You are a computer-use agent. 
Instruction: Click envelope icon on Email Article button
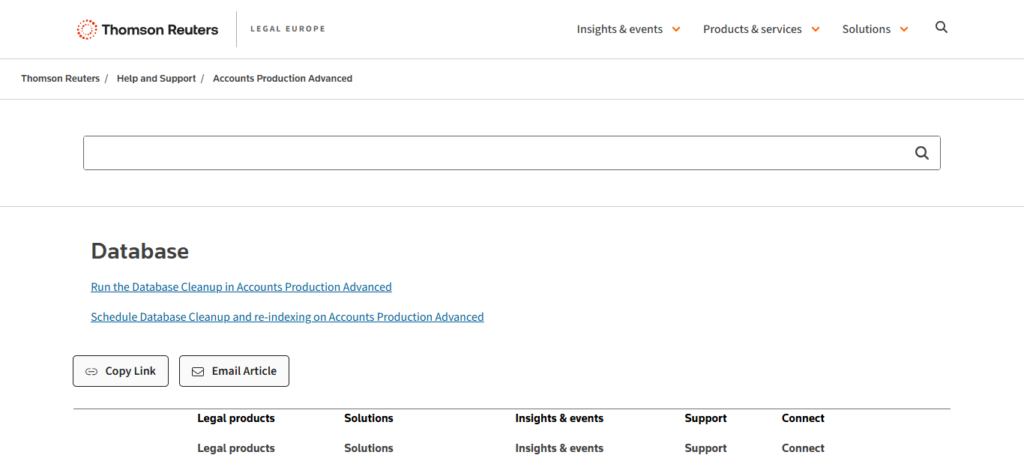[197, 371]
